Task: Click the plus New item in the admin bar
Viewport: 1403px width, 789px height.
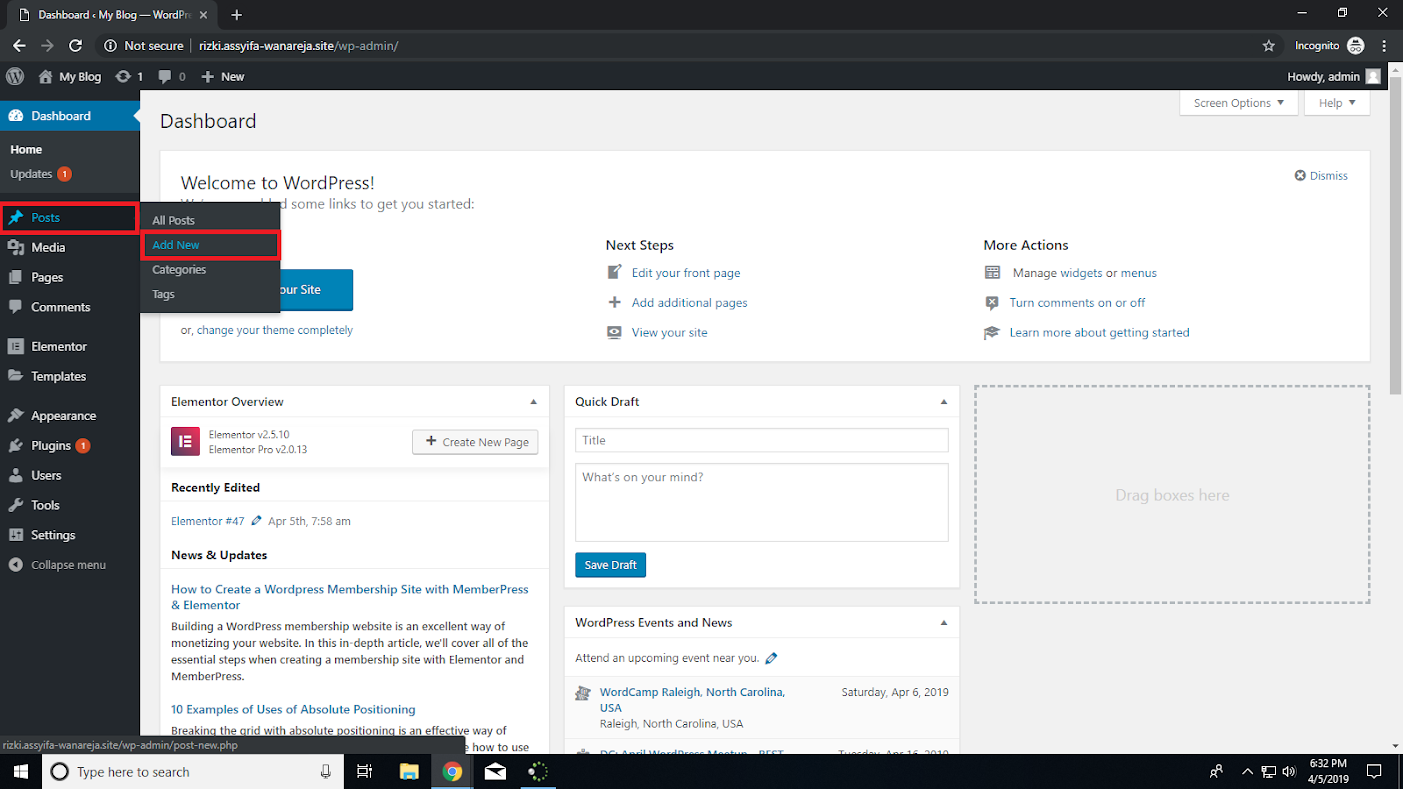Action: click(222, 76)
